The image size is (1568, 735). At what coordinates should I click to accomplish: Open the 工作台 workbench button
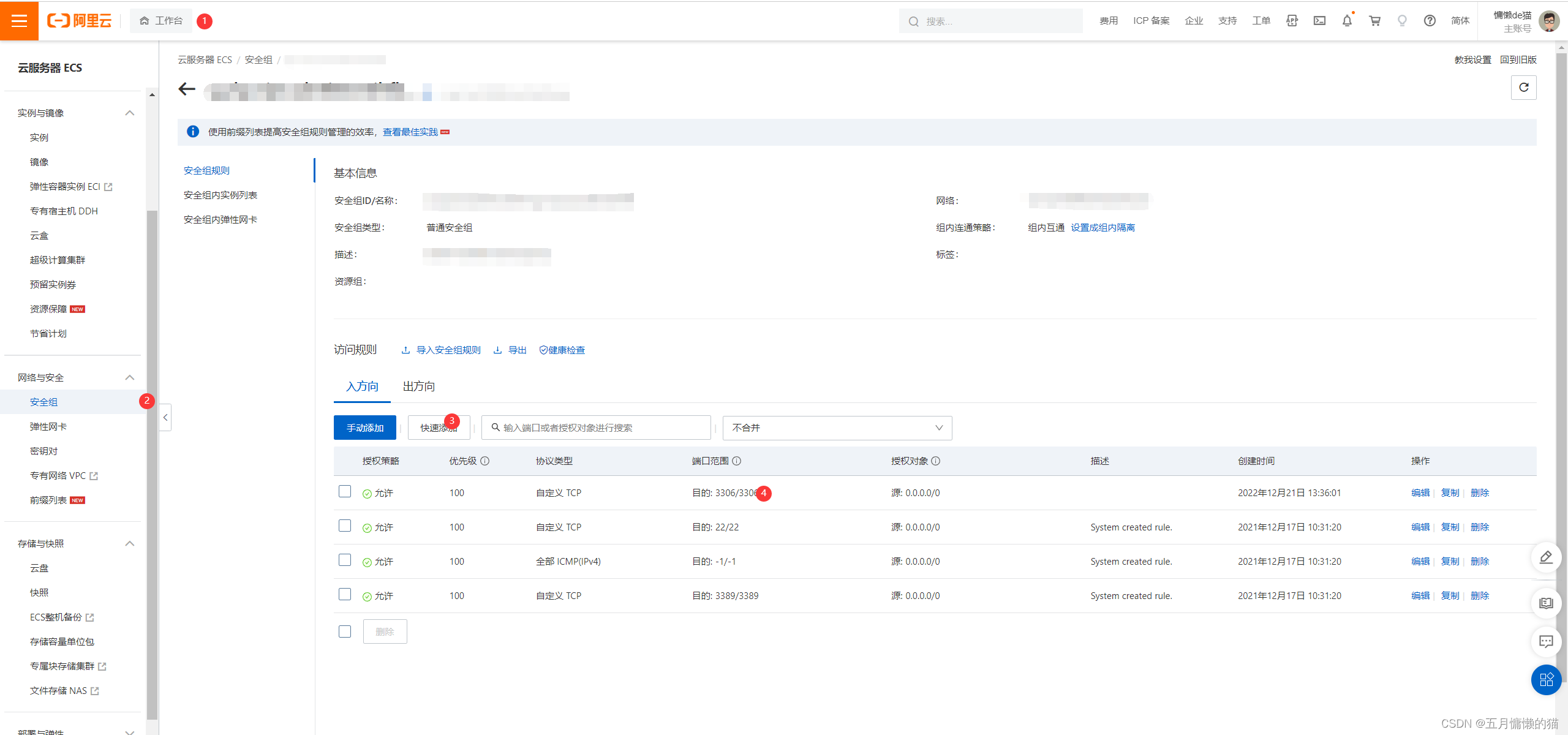pyautogui.click(x=161, y=21)
